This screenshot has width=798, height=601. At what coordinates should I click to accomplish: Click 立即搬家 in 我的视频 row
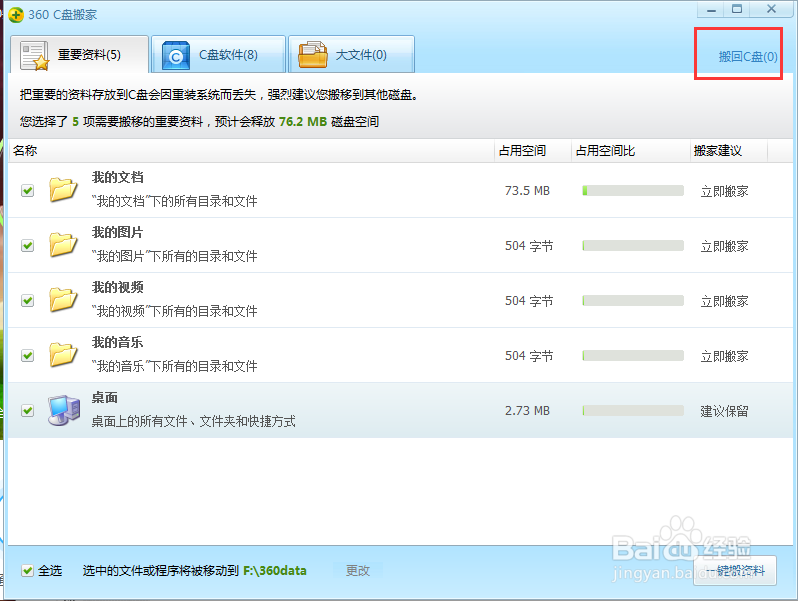(x=724, y=301)
